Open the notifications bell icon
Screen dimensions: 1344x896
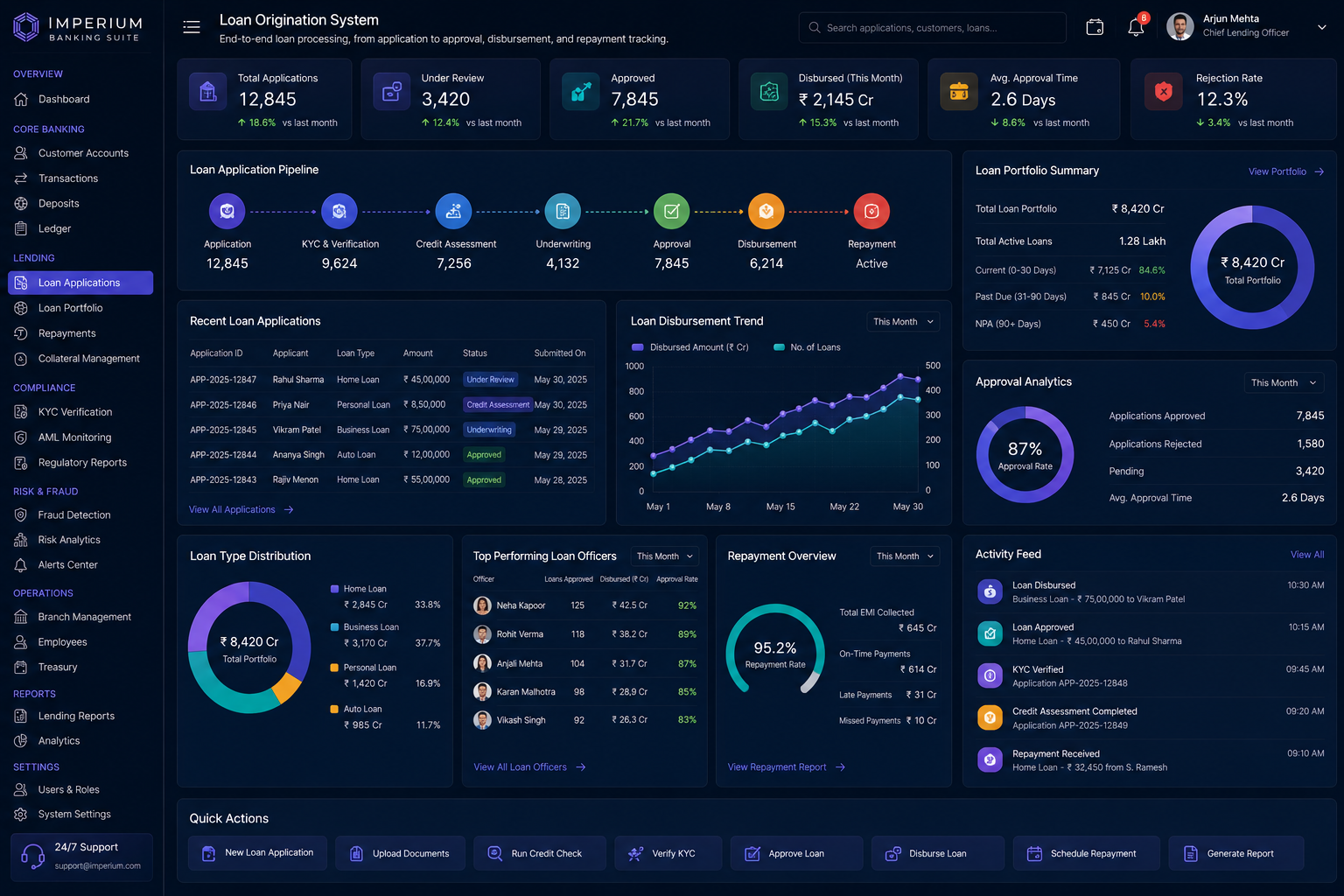pyautogui.click(x=1136, y=27)
